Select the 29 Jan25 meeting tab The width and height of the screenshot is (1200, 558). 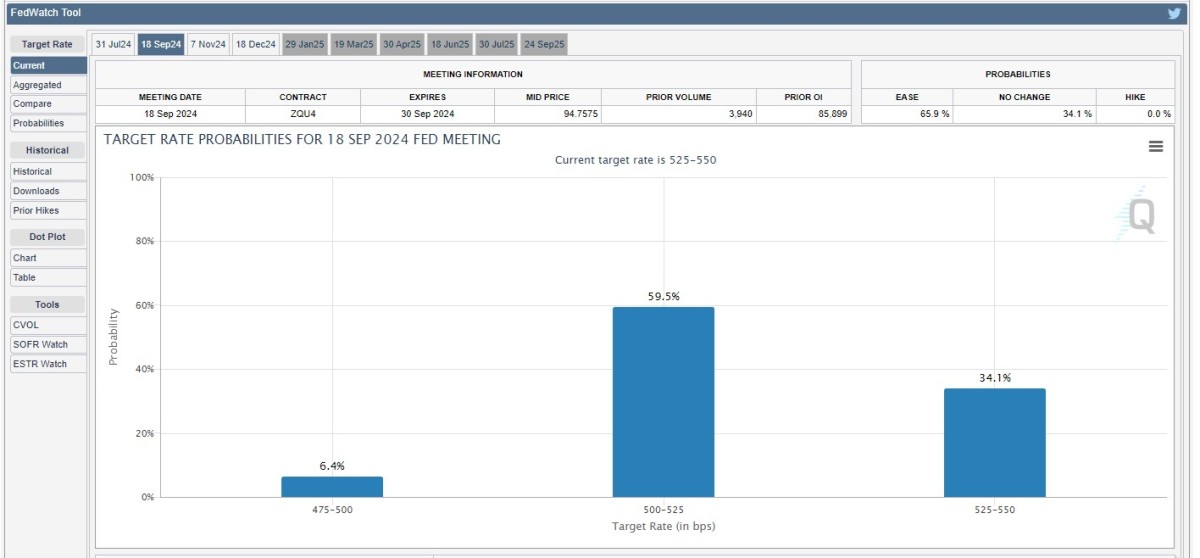(304, 44)
